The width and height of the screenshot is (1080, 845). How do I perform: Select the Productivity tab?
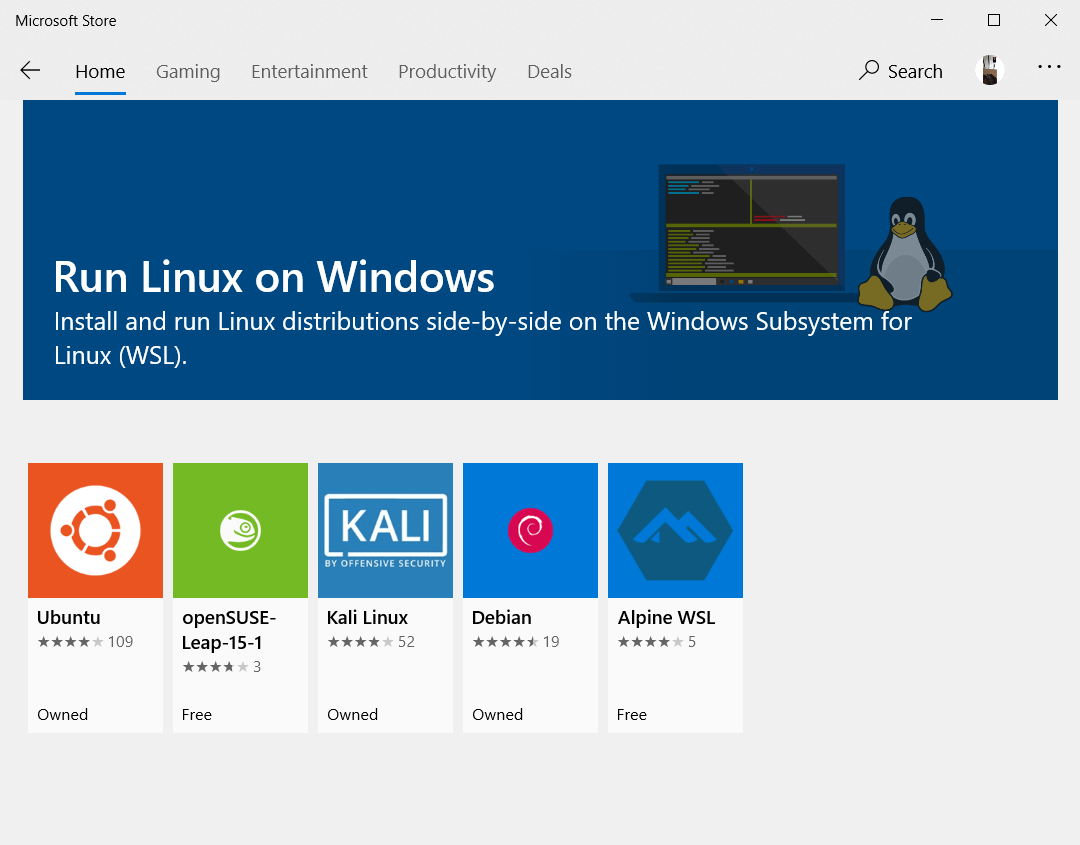coord(447,71)
